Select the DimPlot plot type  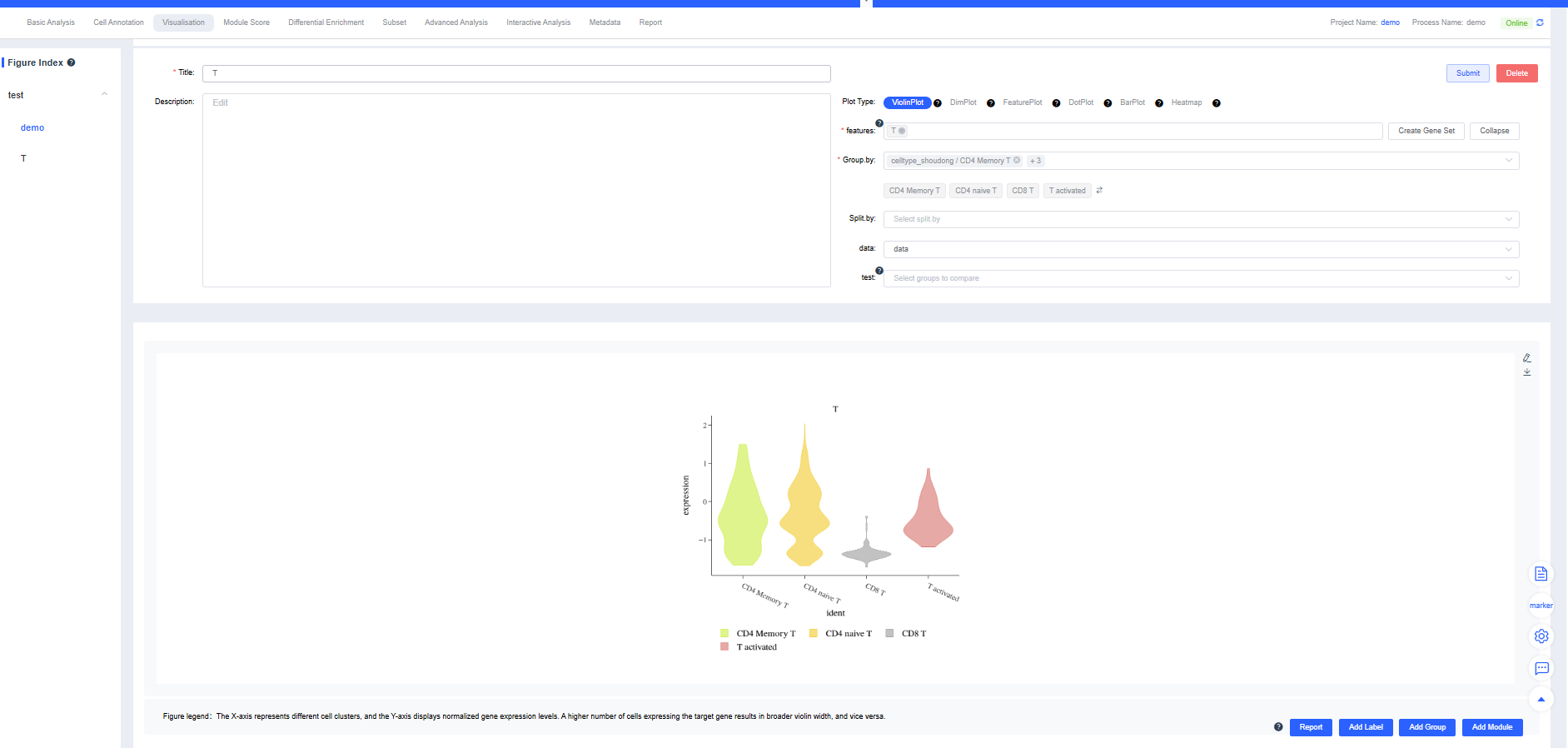coord(963,102)
